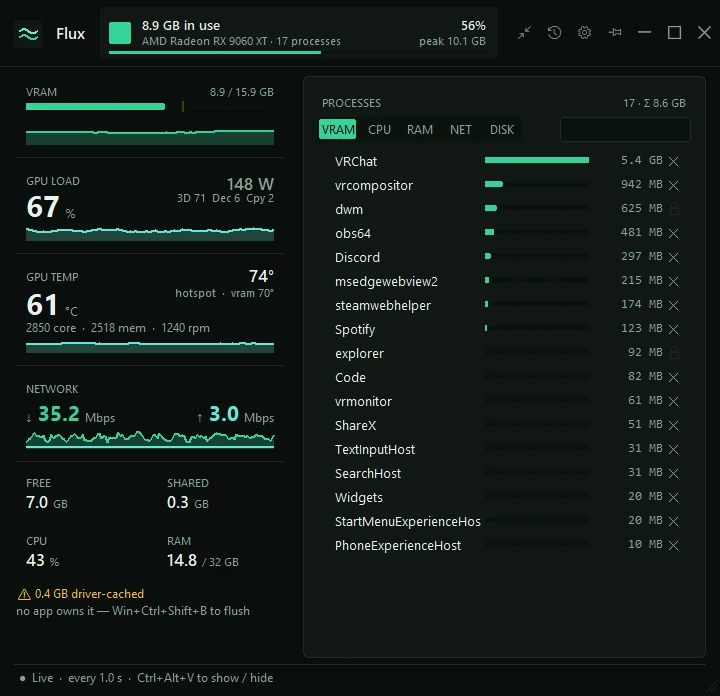The height and width of the screenshot is (696, 720).
Task: Switch to the CPU tab
Action: [x=379, y=129]
